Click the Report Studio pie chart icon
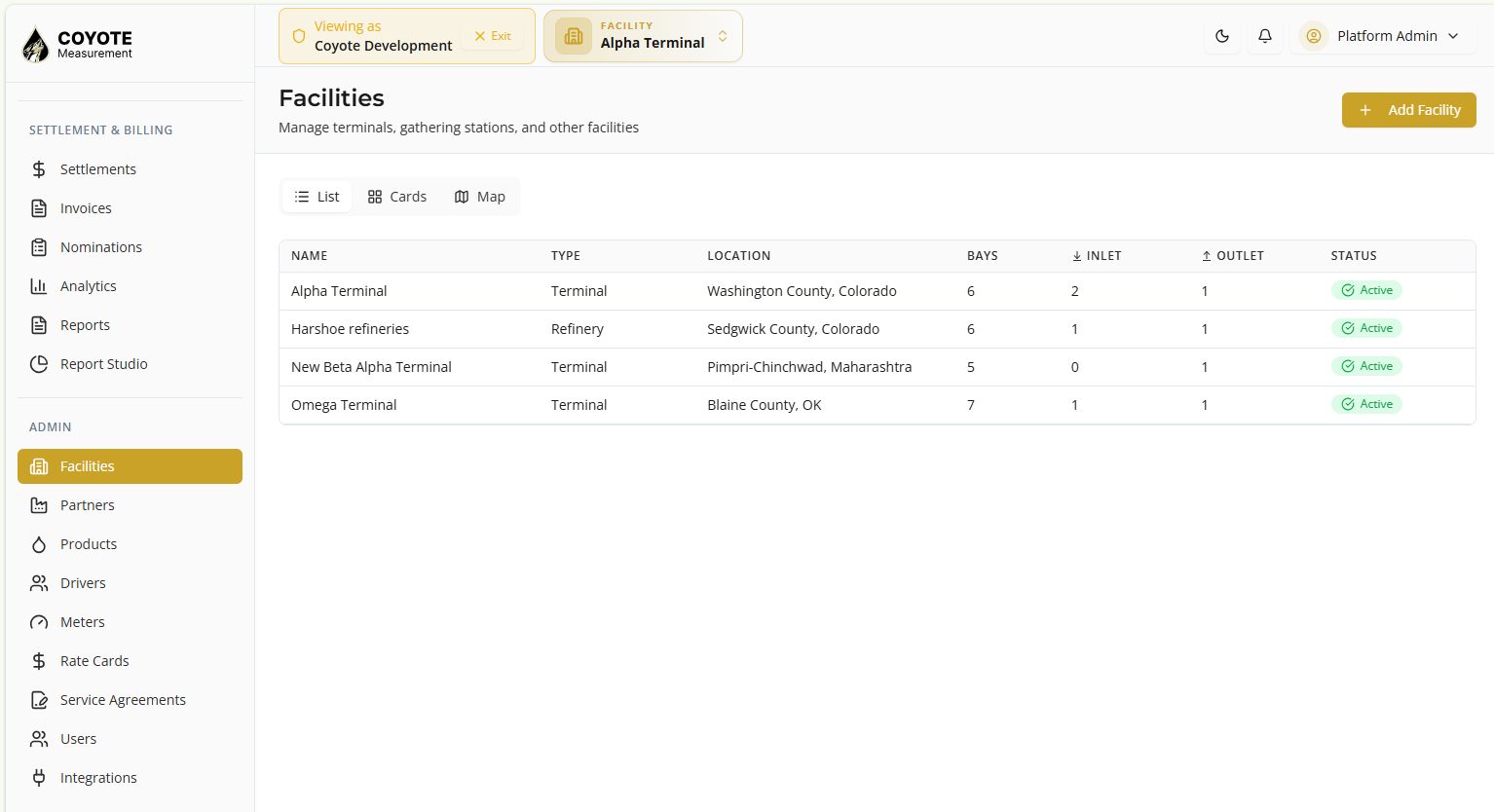The height and width of the screenshot is (812, 1494). [x=39, y=364]
